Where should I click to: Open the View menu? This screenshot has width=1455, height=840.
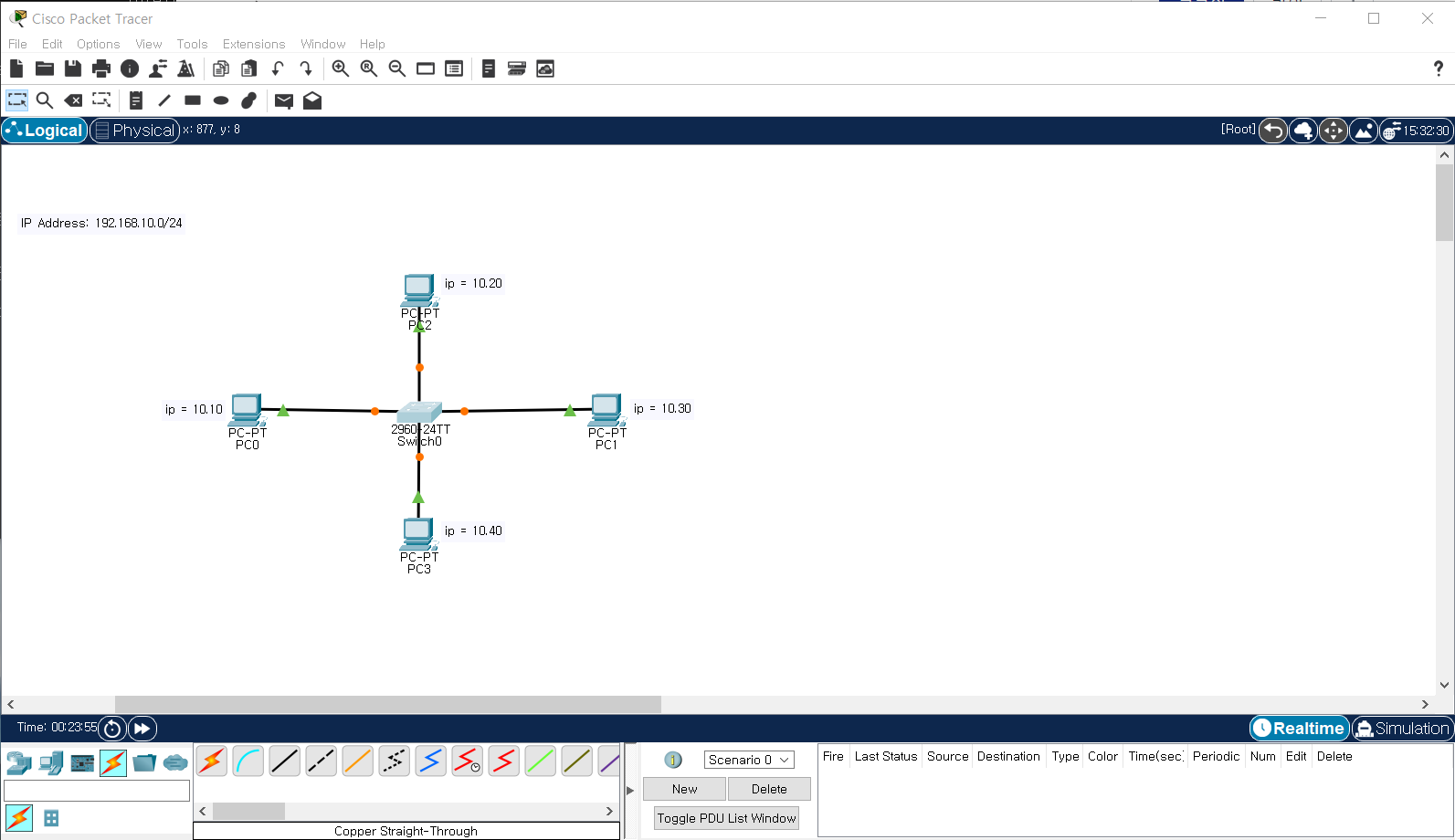(x=148, y=44)
